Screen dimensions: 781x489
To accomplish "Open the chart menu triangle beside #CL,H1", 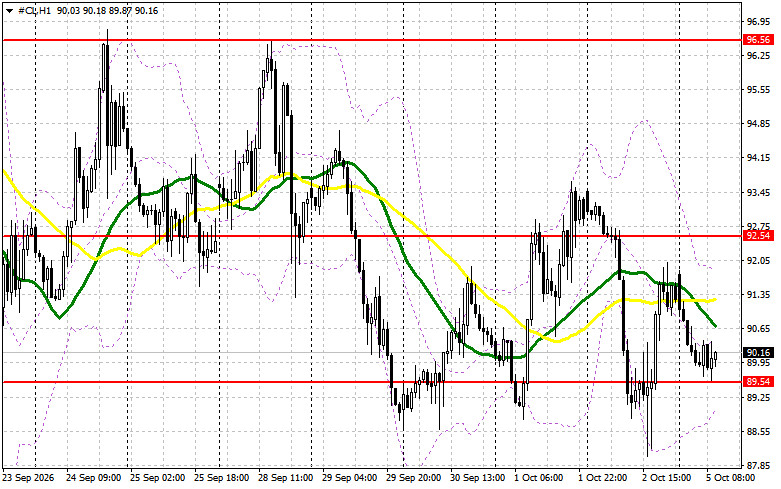I will pos(9,10).
